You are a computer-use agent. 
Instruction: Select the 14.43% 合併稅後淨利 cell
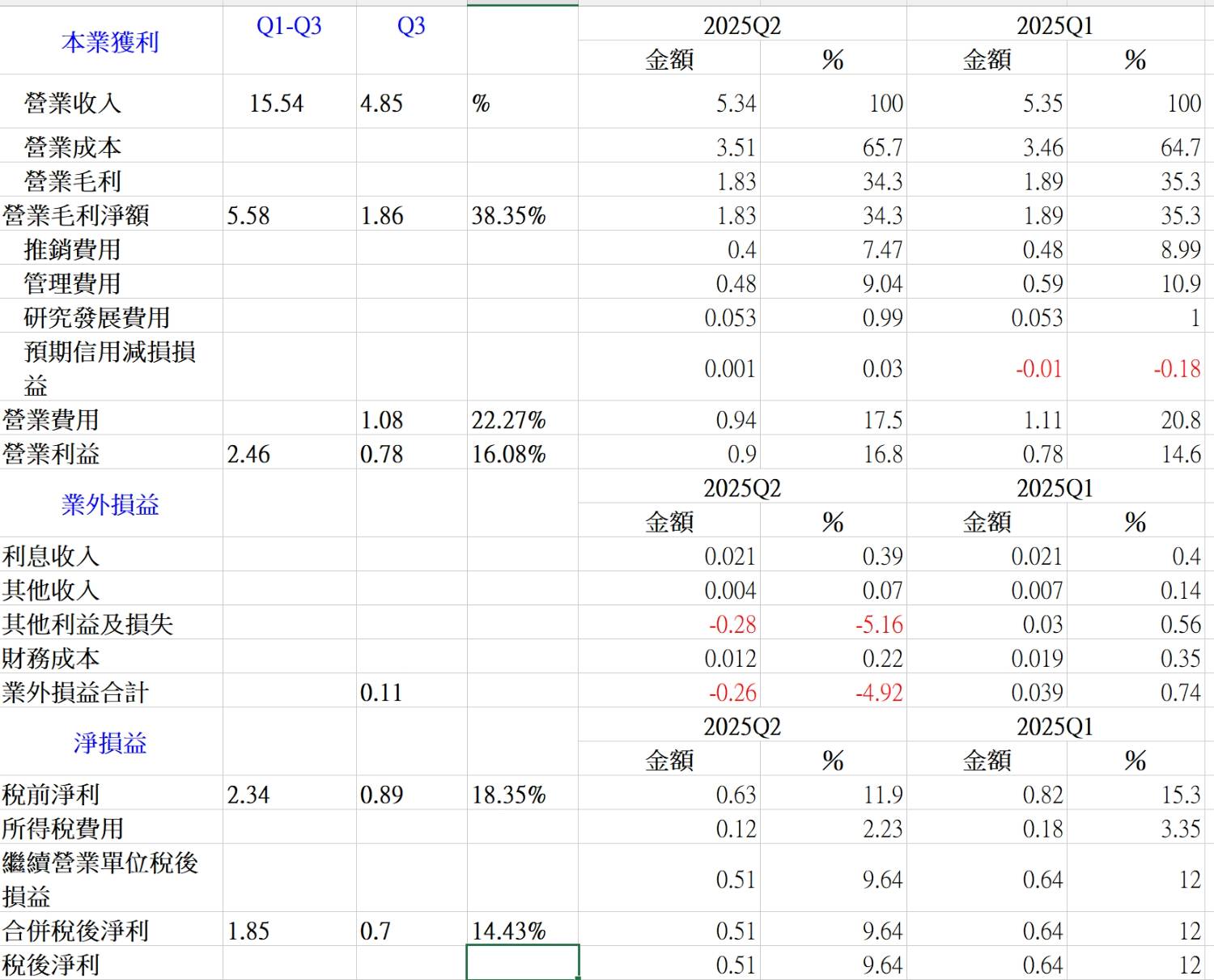tap(509, 931)
